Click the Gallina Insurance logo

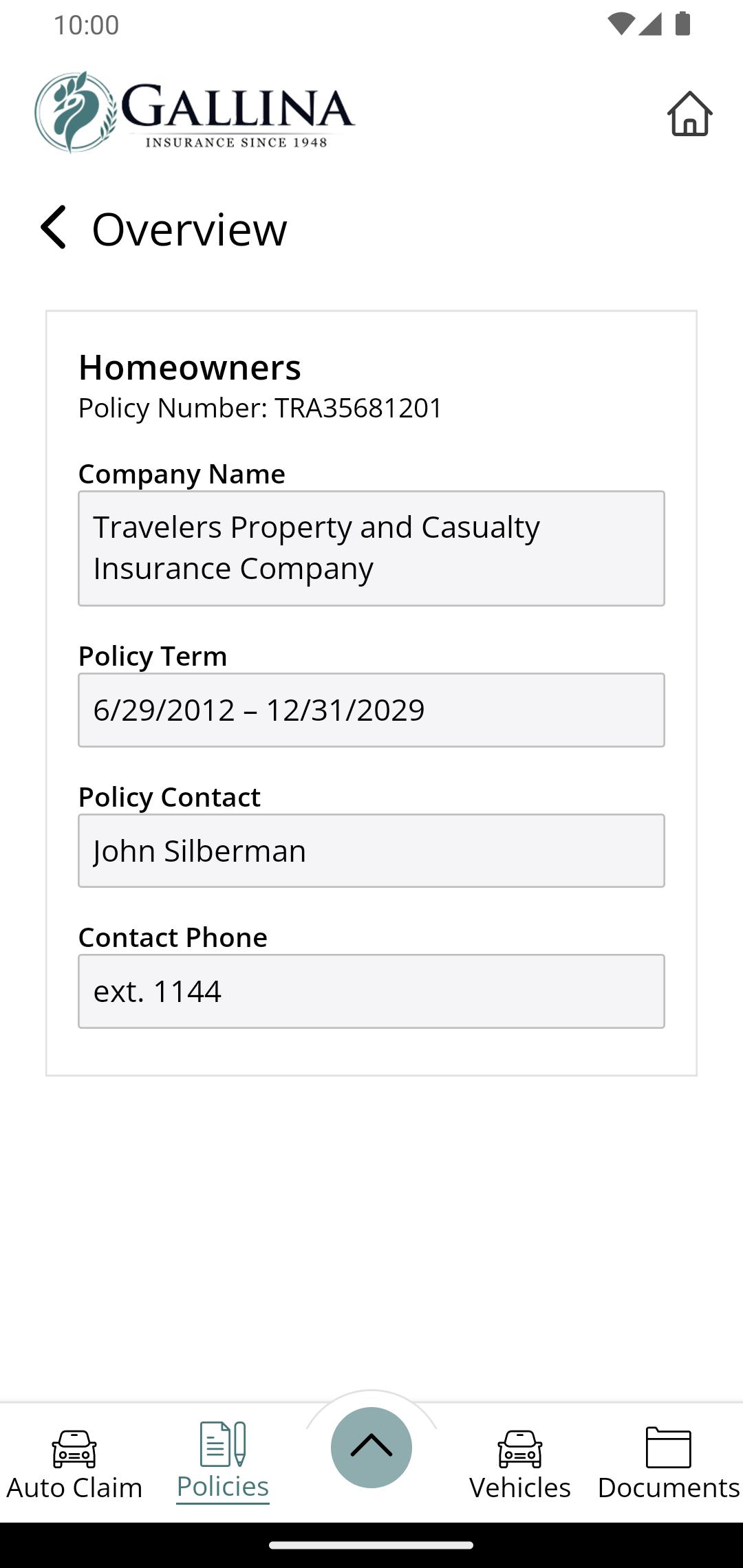click(195, 111)
